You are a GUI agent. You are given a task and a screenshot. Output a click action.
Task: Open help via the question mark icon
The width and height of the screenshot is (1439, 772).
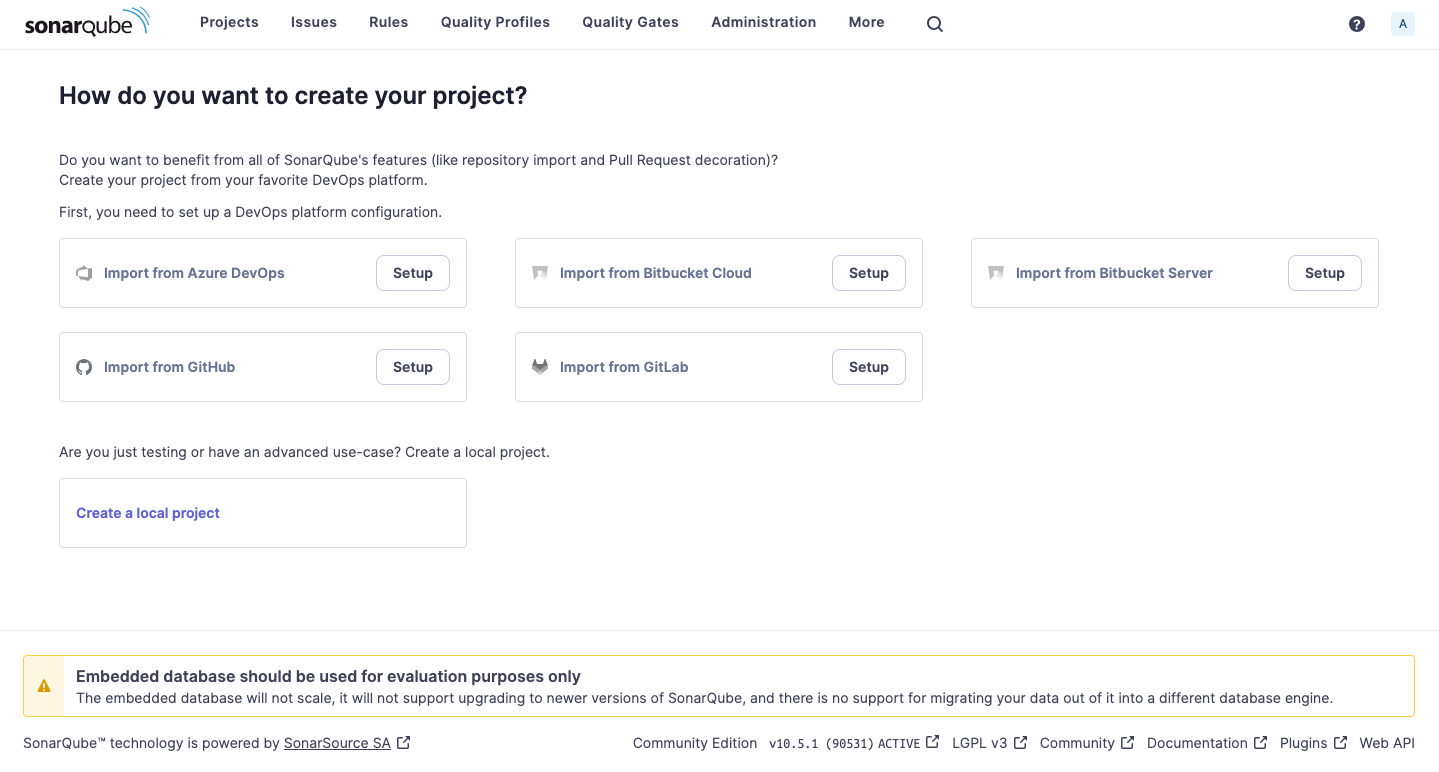tap(1356, 23)
